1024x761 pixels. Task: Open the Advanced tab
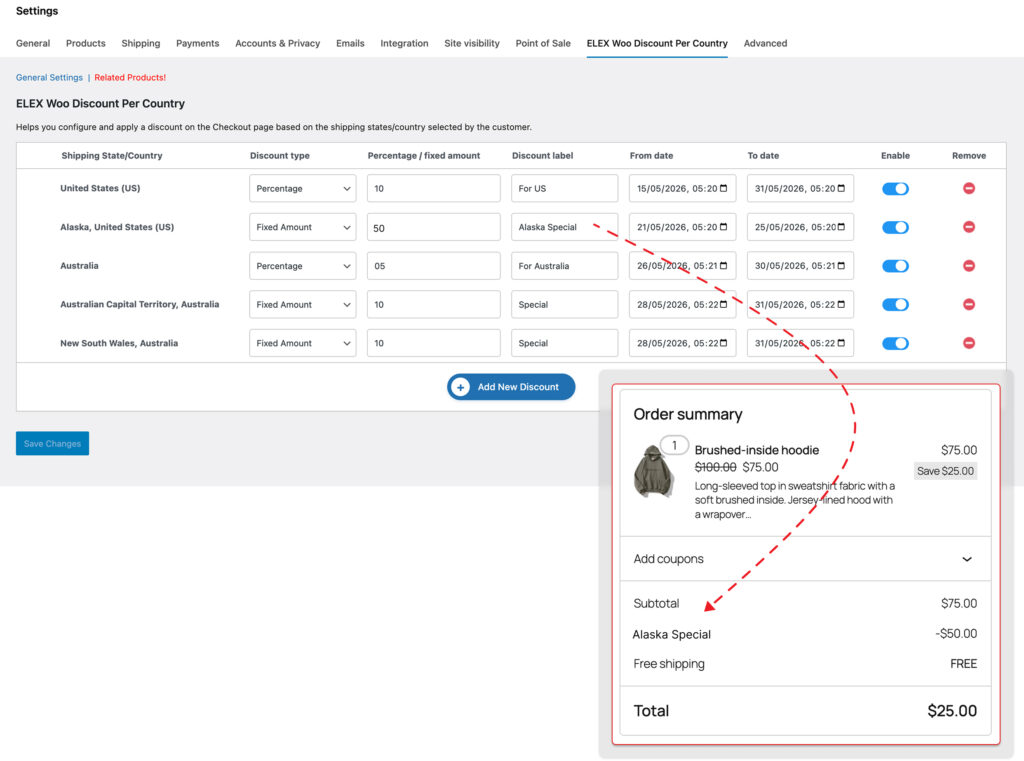765,43
